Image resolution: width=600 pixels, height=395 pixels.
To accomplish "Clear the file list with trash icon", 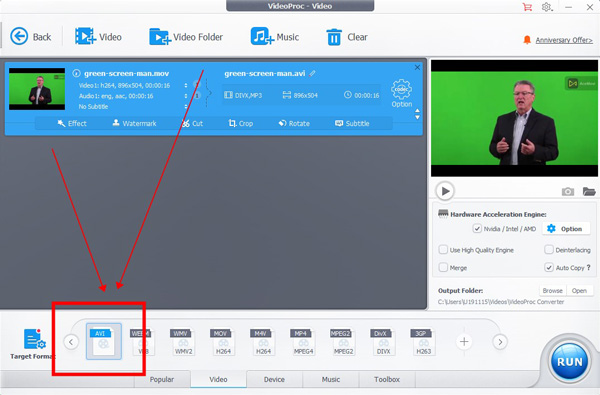I will [334, 37].
